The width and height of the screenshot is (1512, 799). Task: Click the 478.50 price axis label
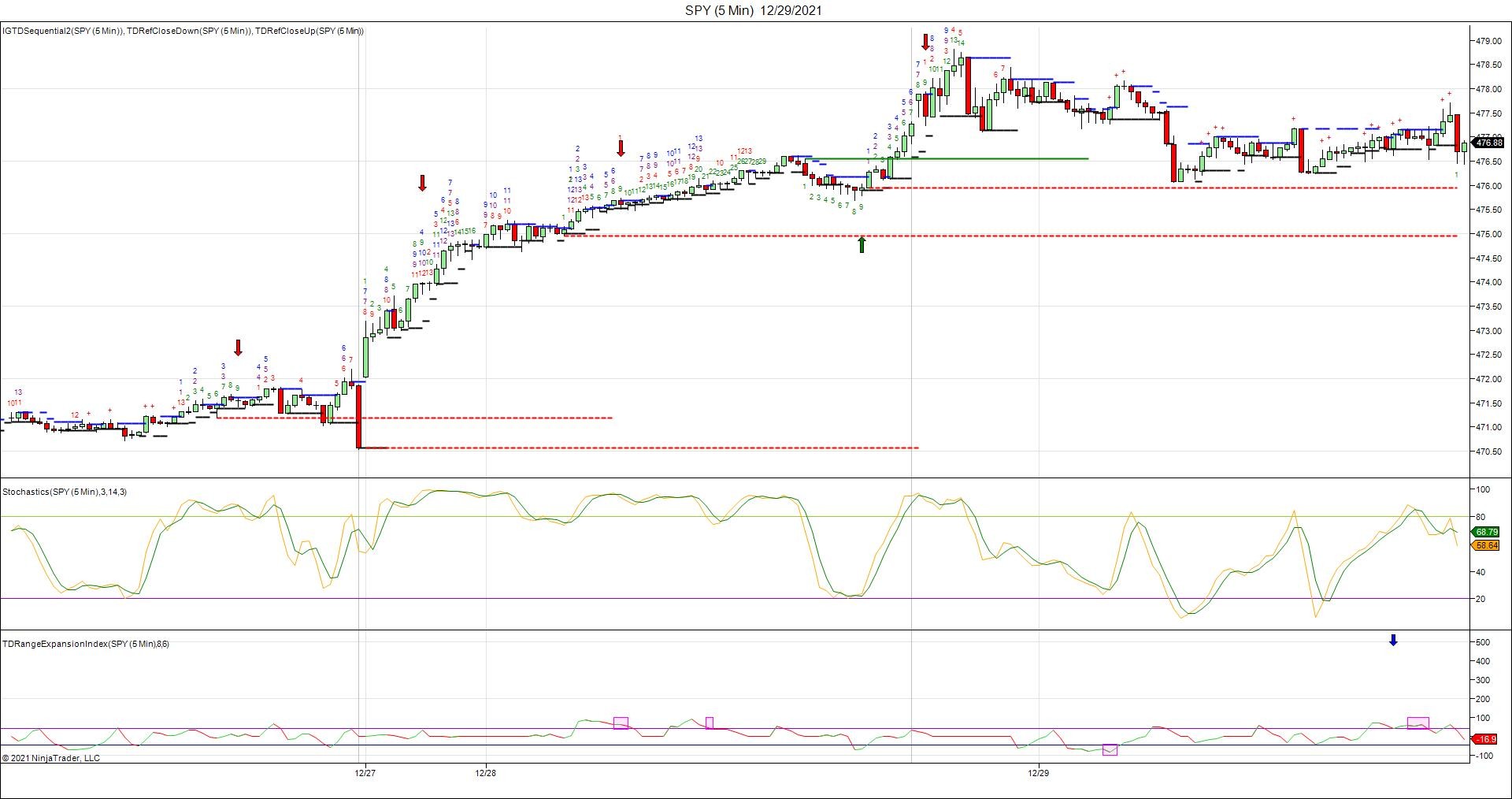pyautogui.click(x=1488, y=65)
